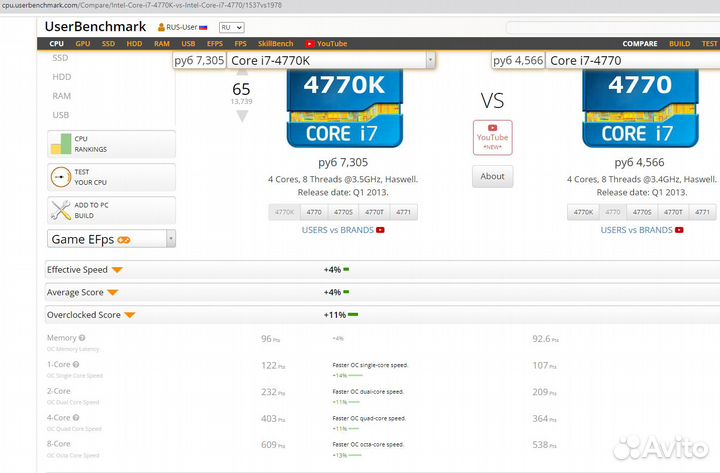Click the score value 65
This screenshot has width=720, height=473.
click(241, 89)
